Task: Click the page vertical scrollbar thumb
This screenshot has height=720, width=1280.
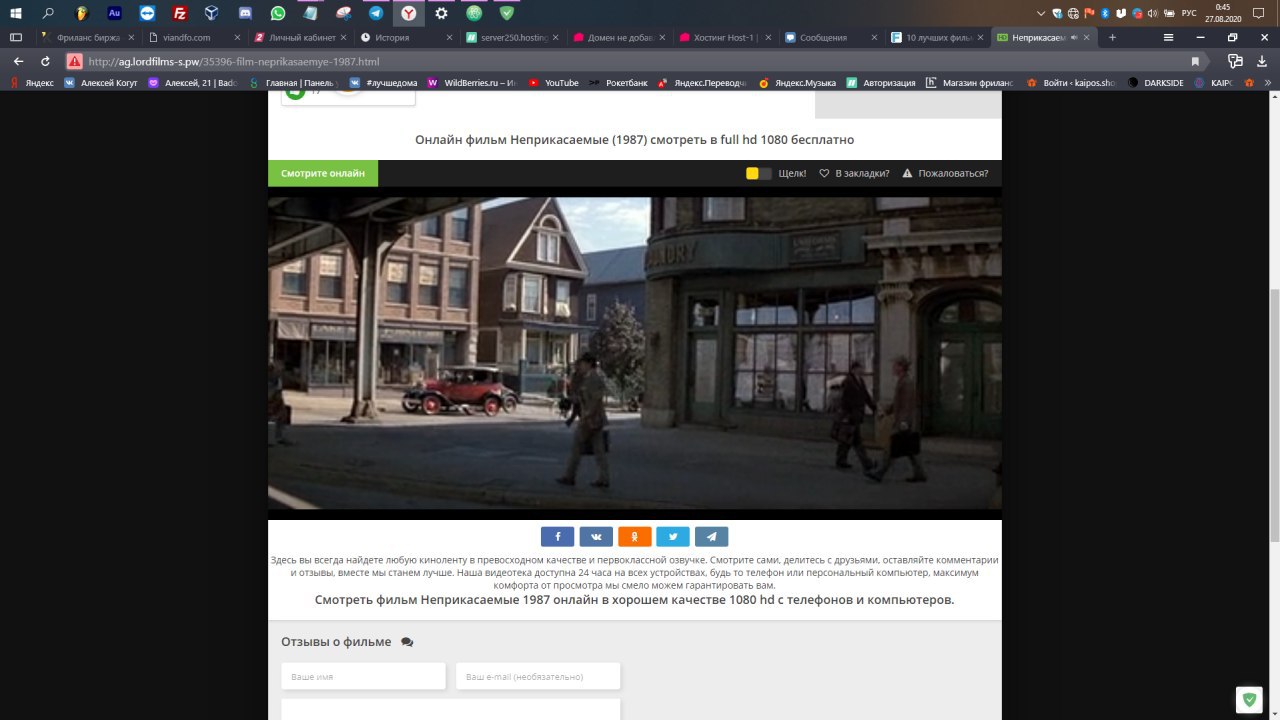Action: coord(1274,415)
